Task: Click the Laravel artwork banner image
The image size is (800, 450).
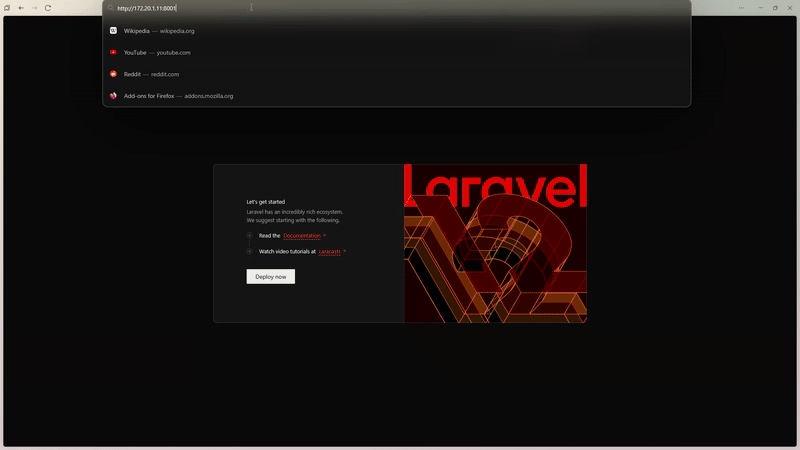Action: click(495, 243)
